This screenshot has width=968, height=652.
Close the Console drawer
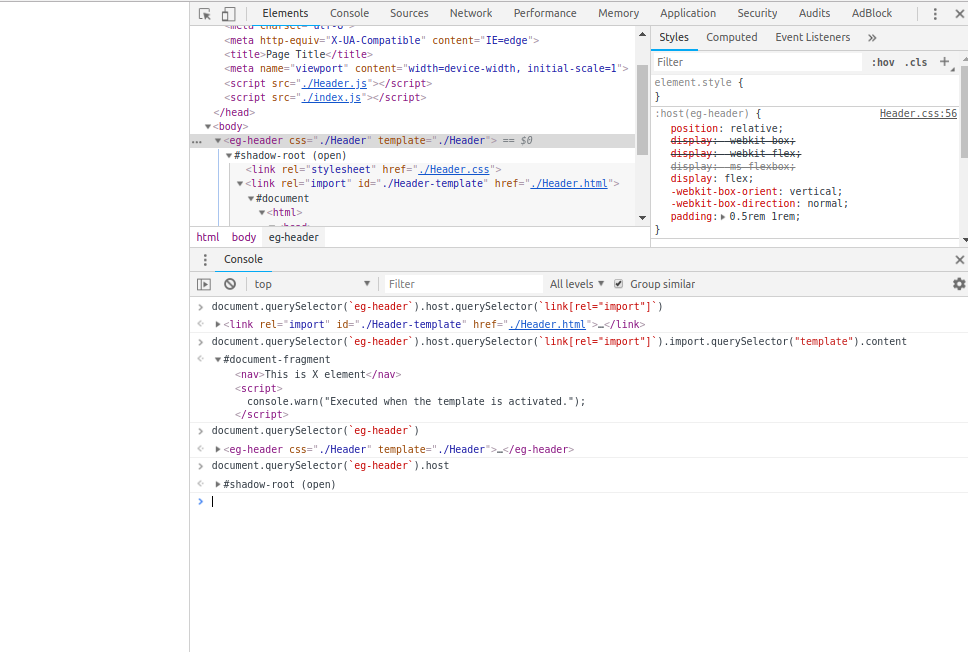tap(959, 260)
